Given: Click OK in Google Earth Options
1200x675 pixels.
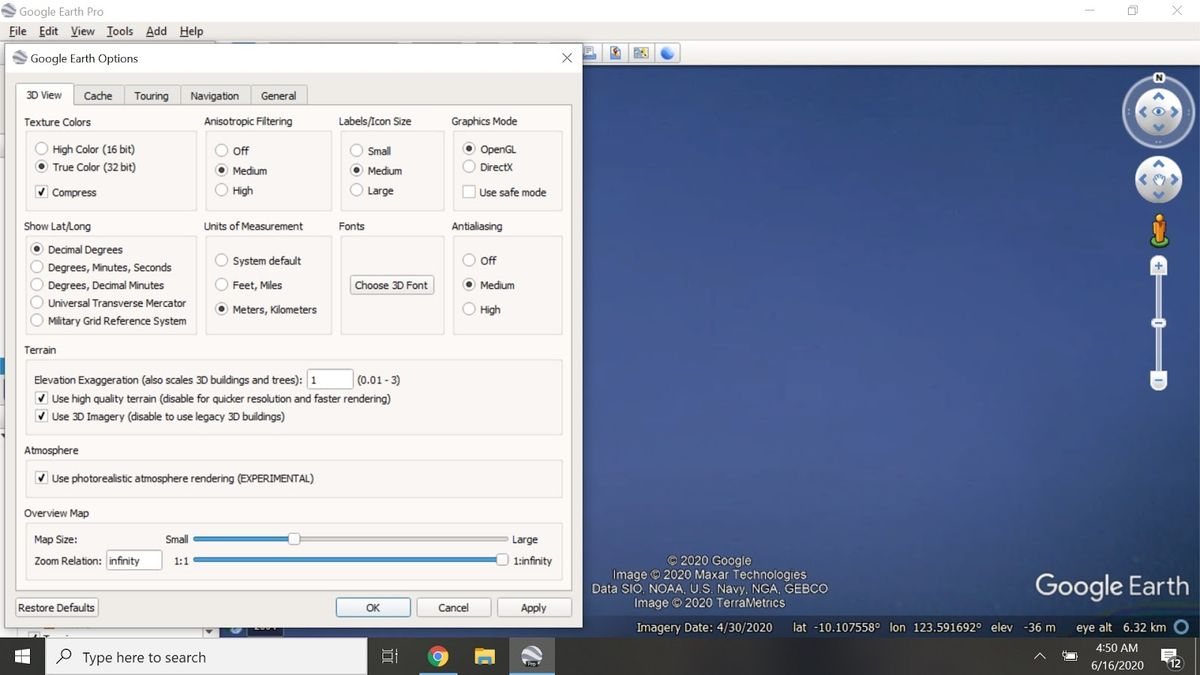Looking at the screenshot, I should click(x=373, y=607).
